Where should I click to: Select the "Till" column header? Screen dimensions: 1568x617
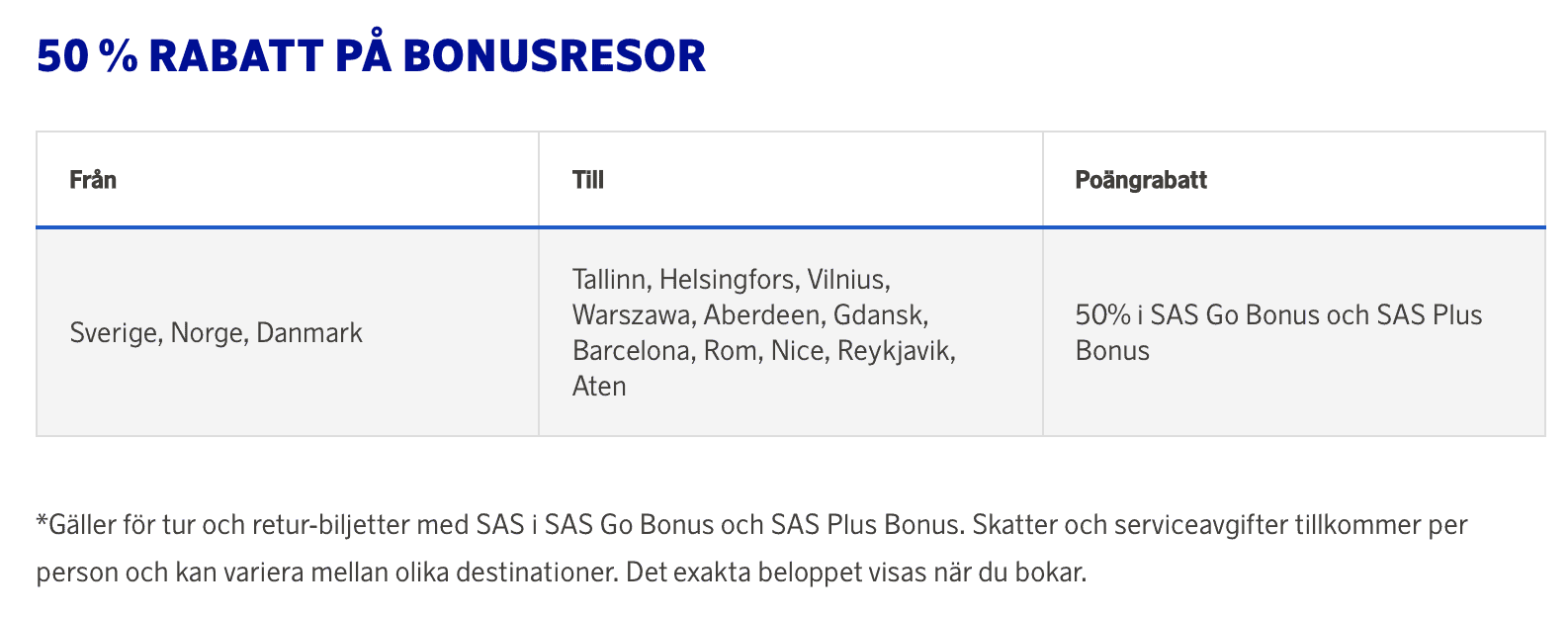[x=588, y=180]
